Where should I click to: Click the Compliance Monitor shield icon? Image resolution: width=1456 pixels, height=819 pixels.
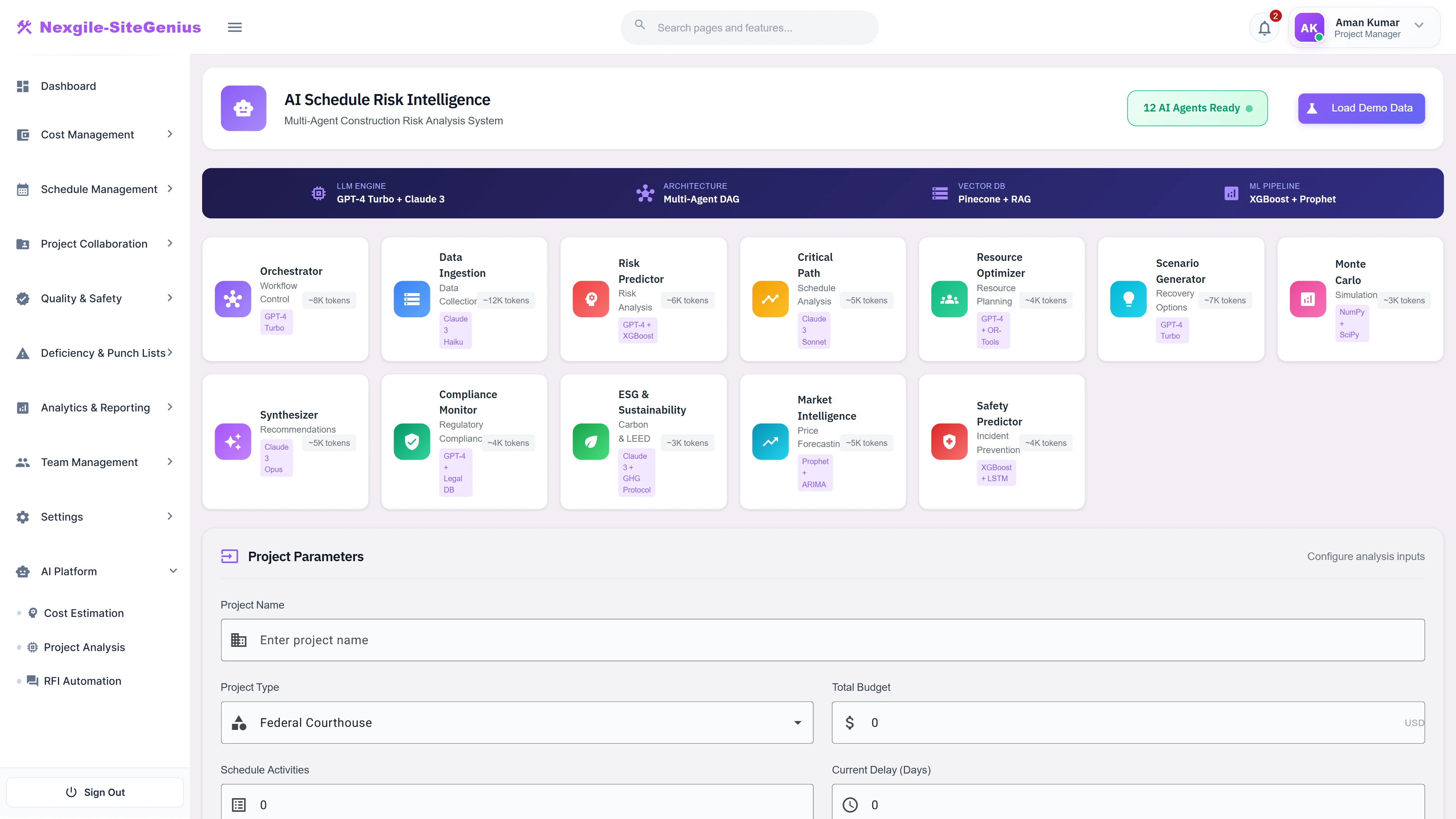(411, 441)
